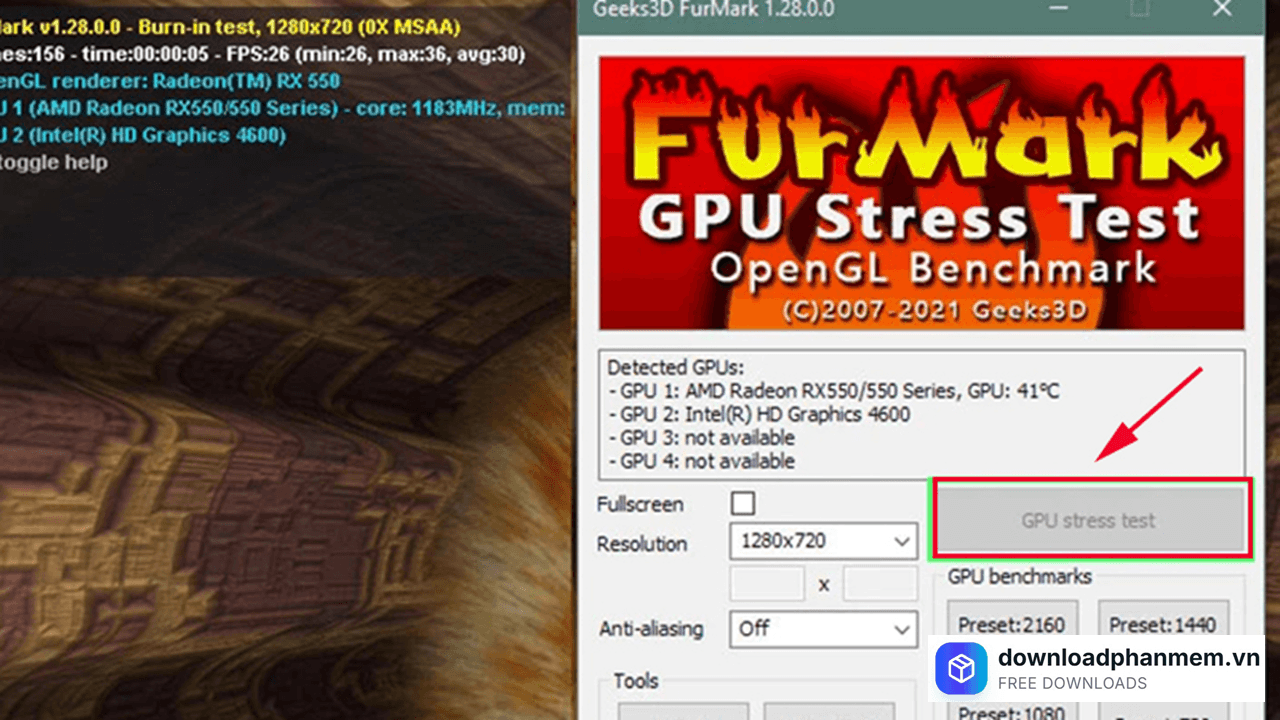Click the custom height input field

point(879,583)
